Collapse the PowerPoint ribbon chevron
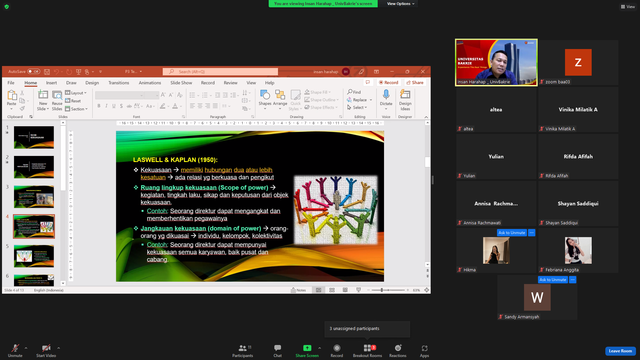 426,117
